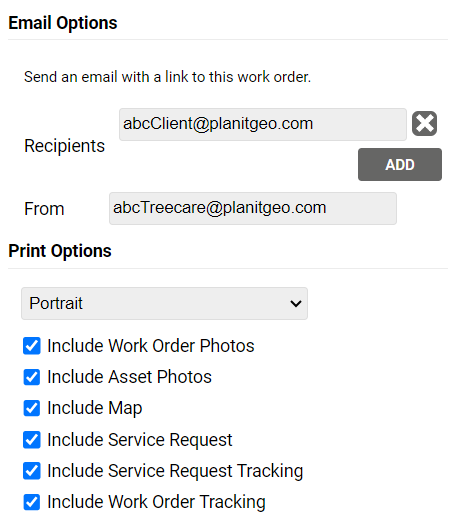Focus the From email address field
The width and height of the screenshot is (455, 522).
253,208
